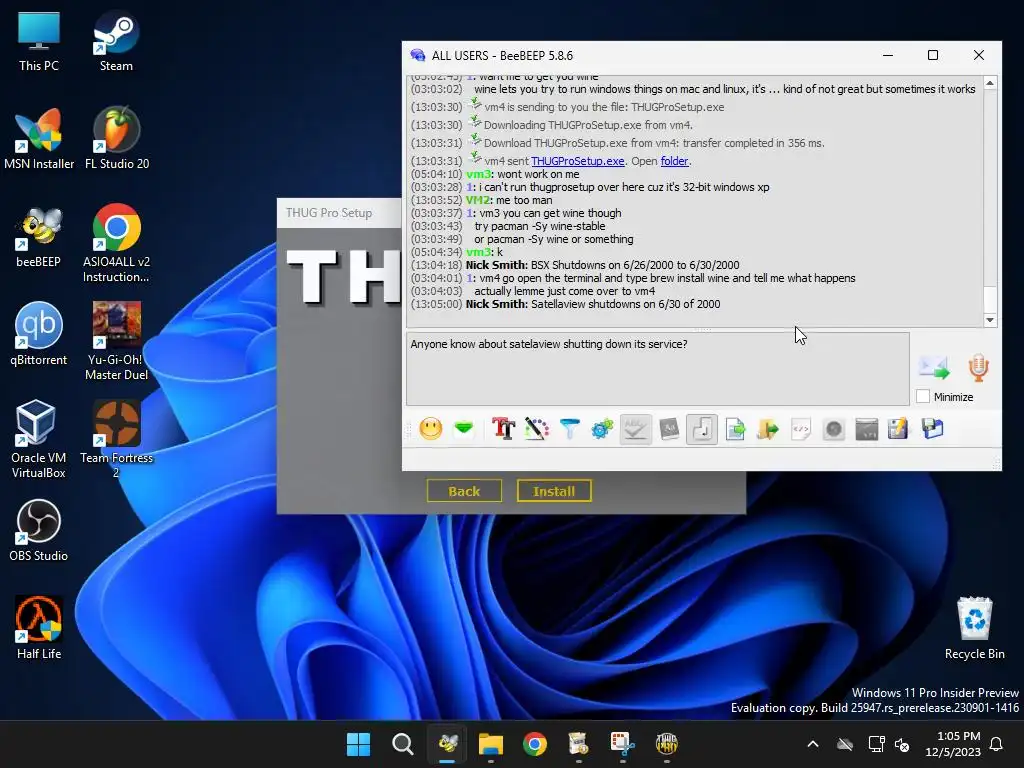The width and height of the screenshot is (1024, 768).
Task: Select ASIO4ALL v2 Instruction desktop icon
Action: (116, 244)
